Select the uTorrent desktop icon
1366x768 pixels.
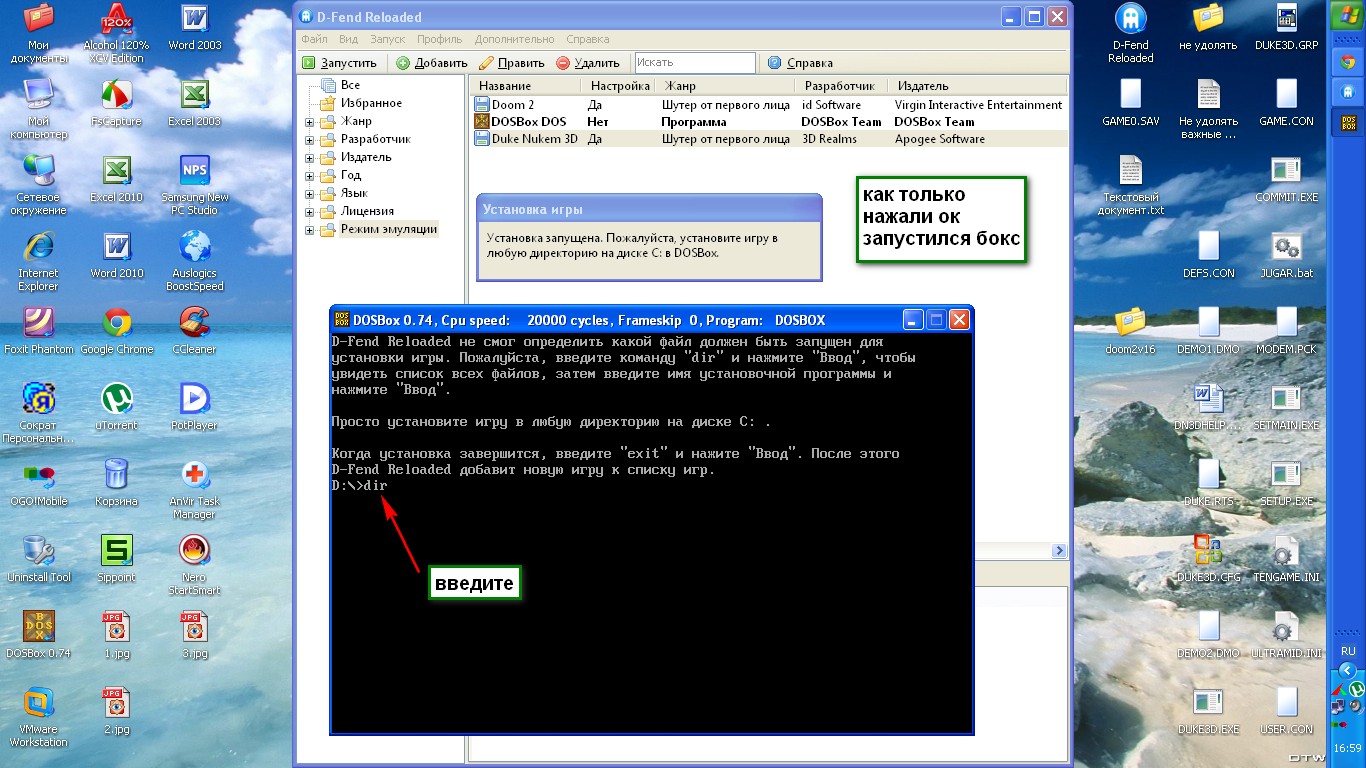tap(117, 400)
